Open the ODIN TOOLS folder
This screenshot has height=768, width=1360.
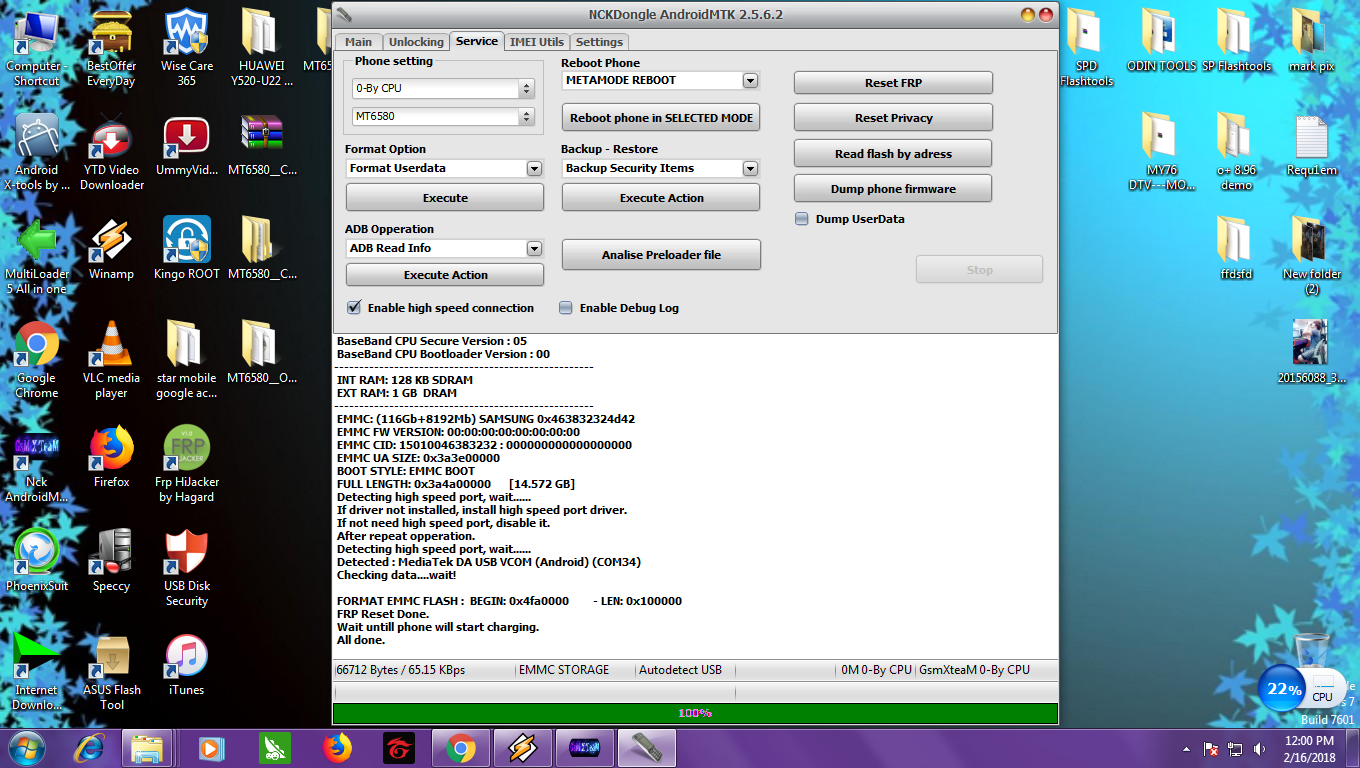tap(1161, 39)
